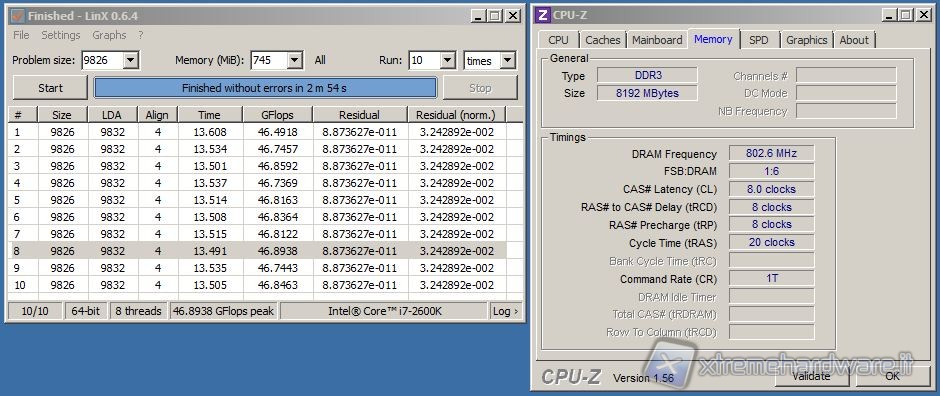
Task: Open the Graphs menu
Action: click(x=109, y=35)
